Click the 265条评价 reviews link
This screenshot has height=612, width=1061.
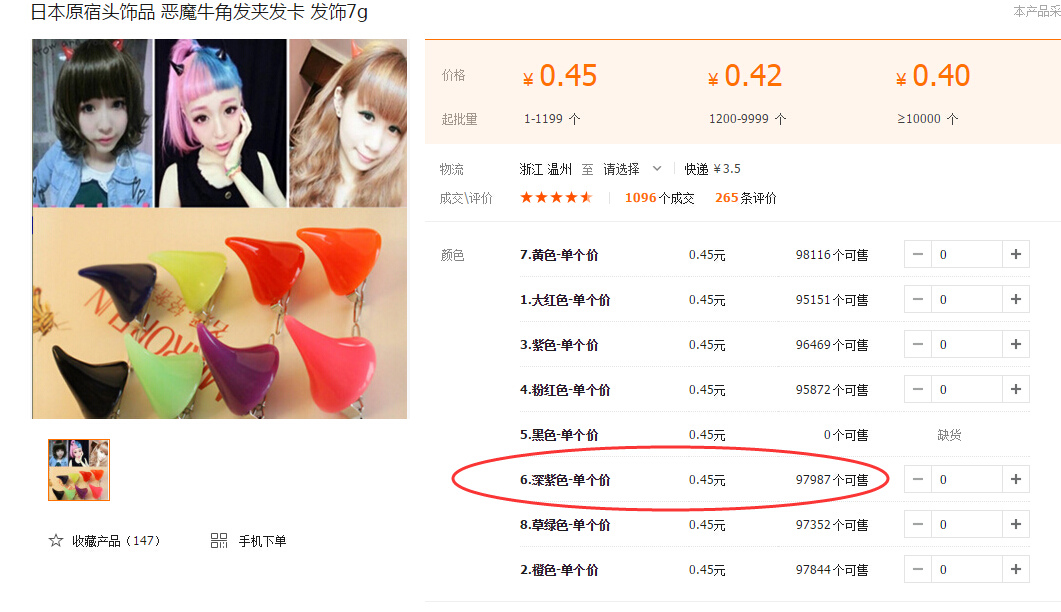(745, 198)
